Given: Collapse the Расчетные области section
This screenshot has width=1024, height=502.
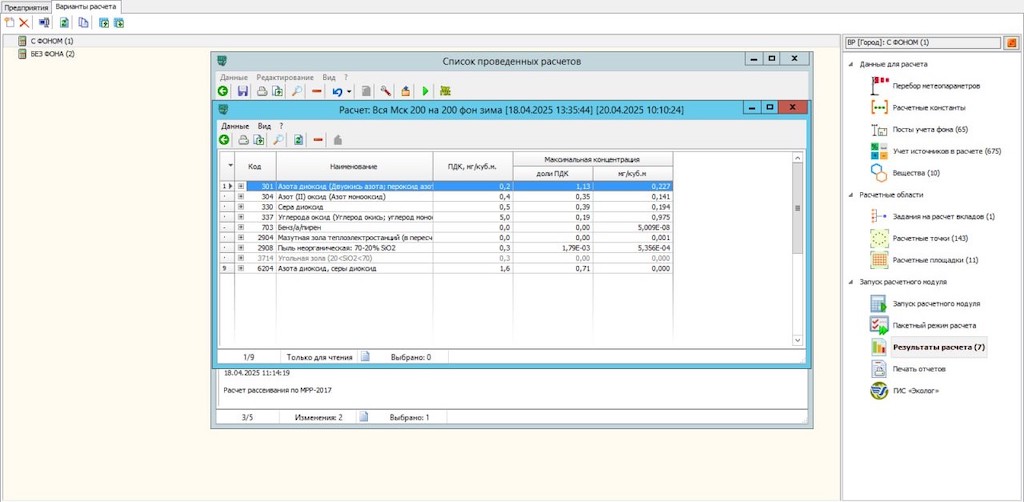Looking at the screenshot, I should 851,194.
